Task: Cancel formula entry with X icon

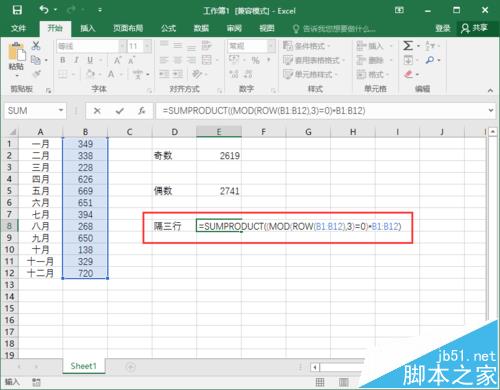Action: pyautogui.click(x=97, y=111)
